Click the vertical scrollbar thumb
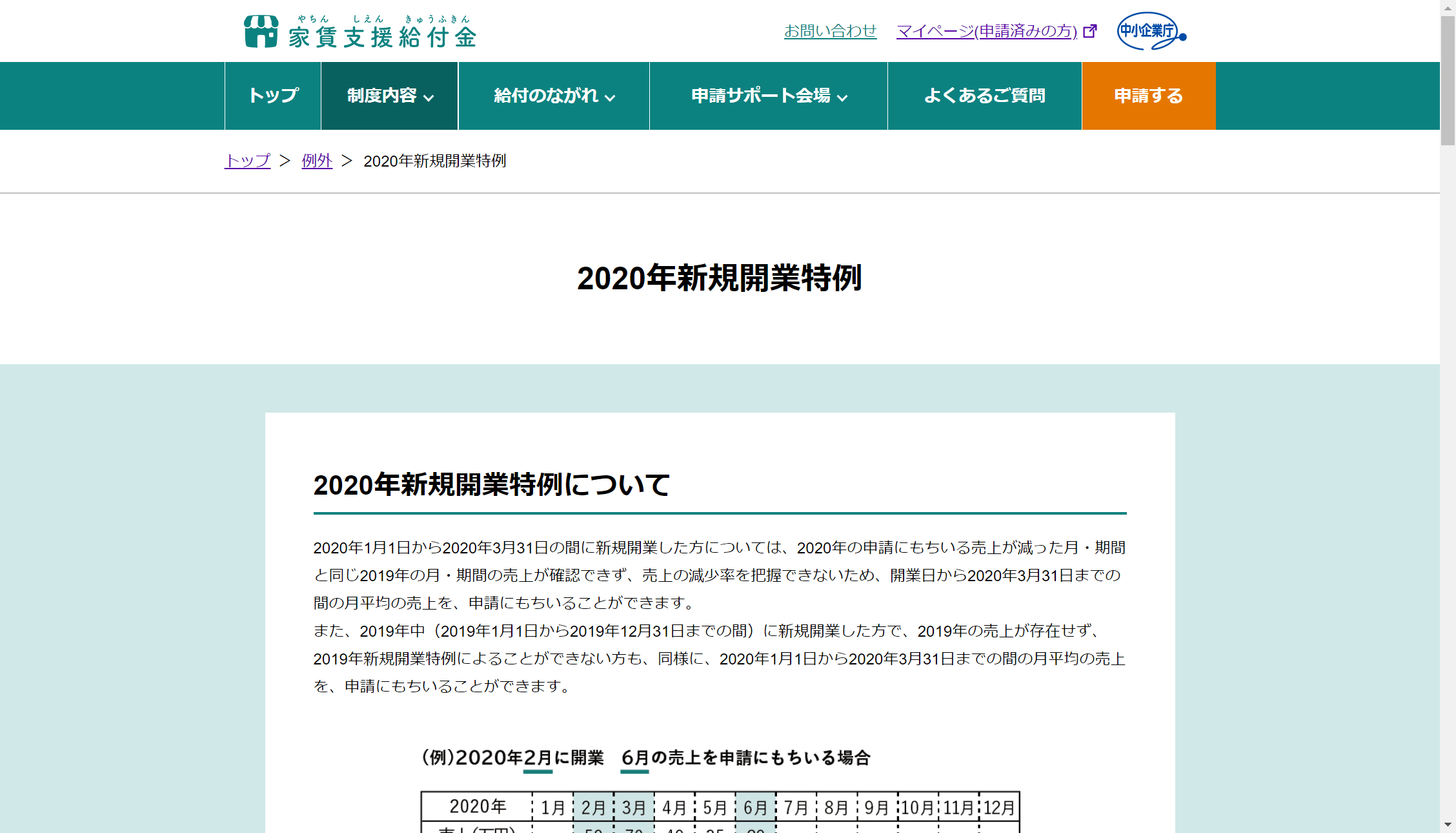This screenshot has width=1456, height=833. (x=1448, y=81)
